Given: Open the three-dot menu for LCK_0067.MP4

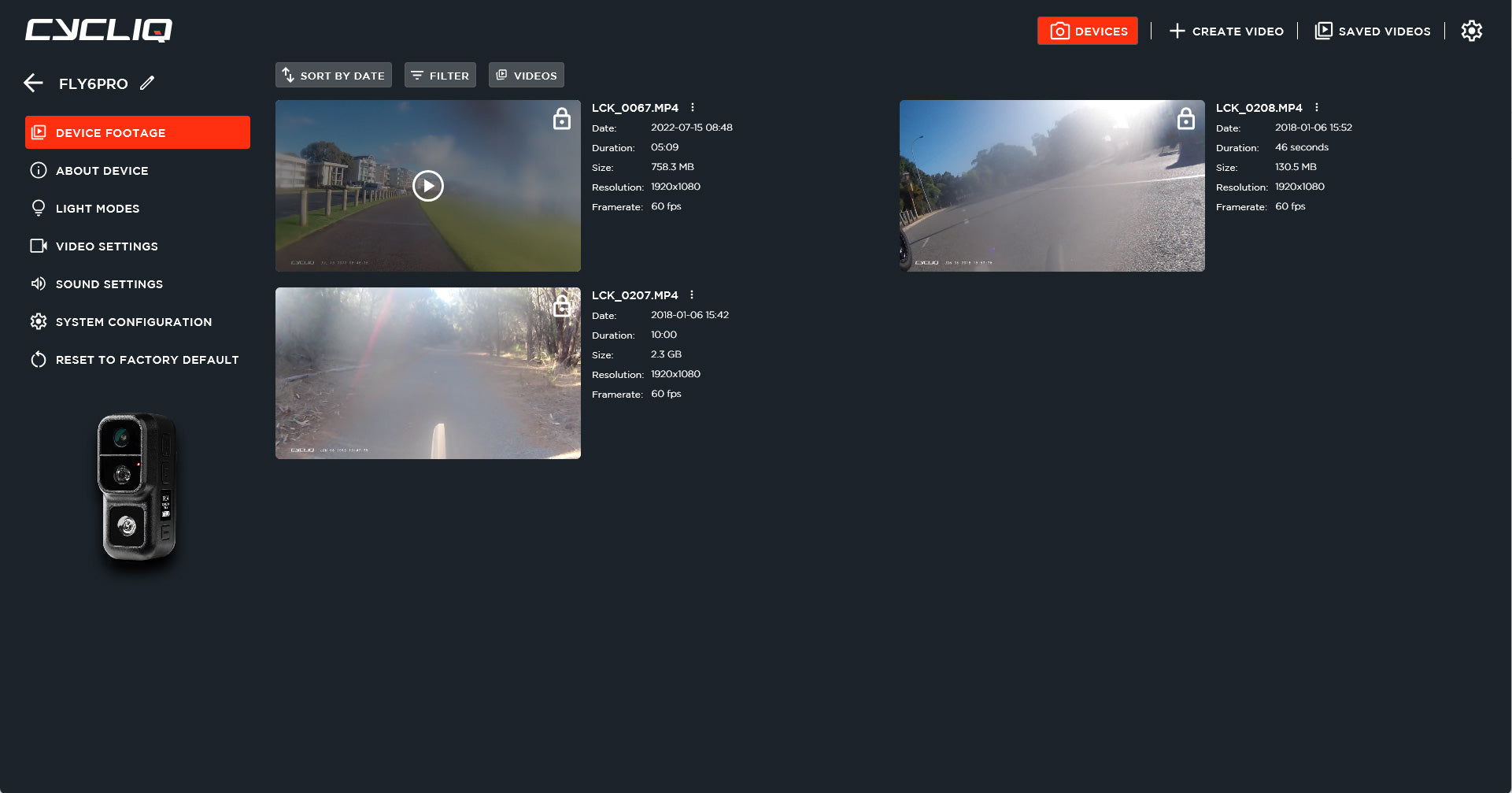Looking at the screenshot, I should (693, 108).
